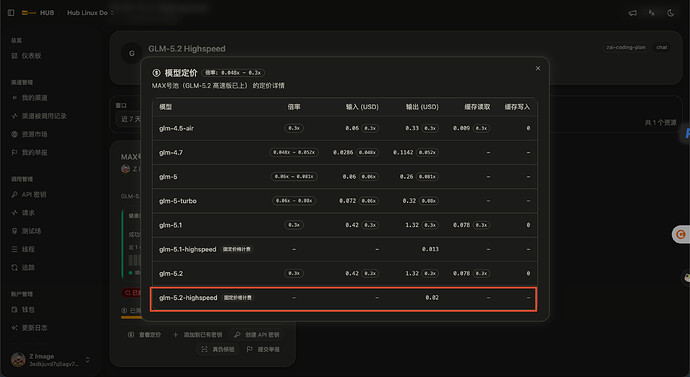Click the 创建 API 密钥 button
The height and width of the screenshot is (377, 690).
coord(257,335)
